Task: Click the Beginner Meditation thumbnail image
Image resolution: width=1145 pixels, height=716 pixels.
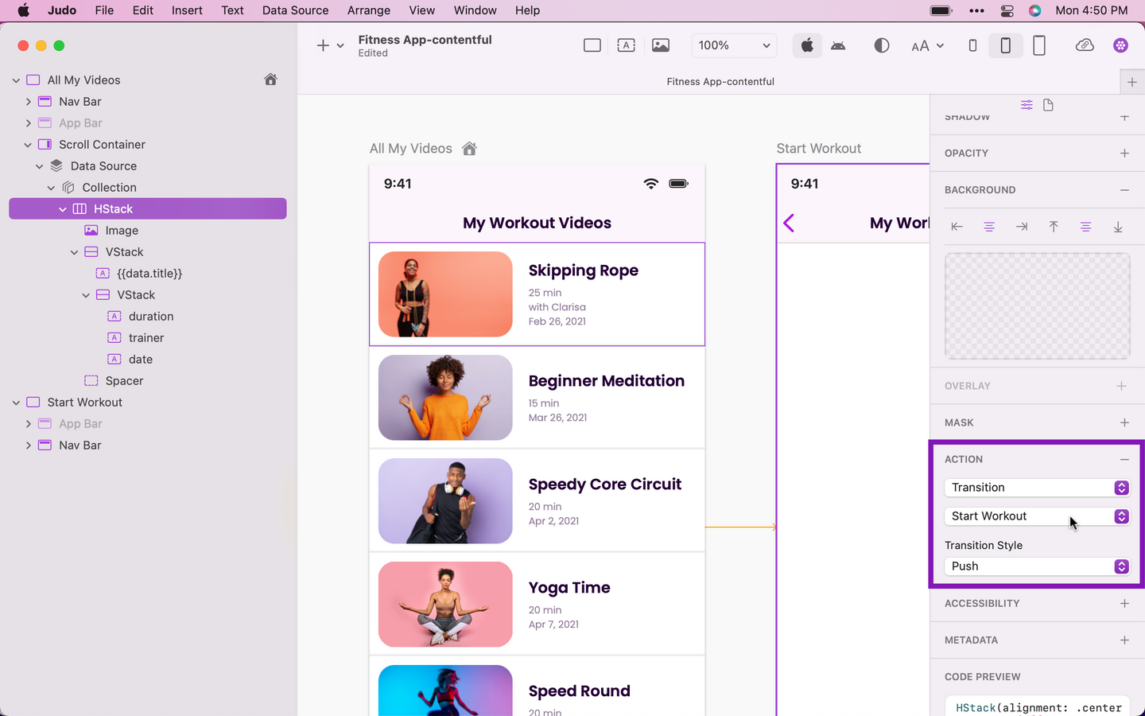Action: click(x=445, y=398)
